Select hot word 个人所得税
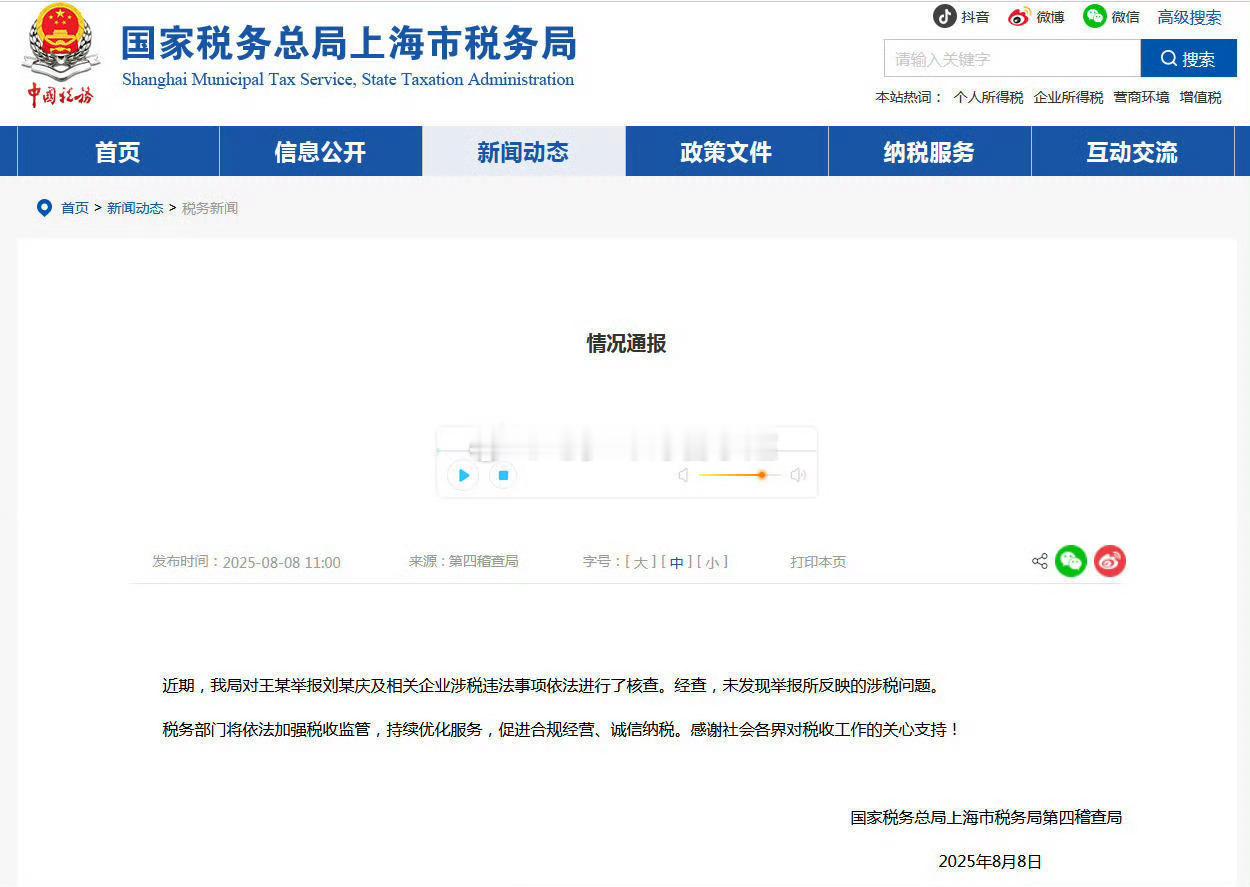 pyautogui.click(x=988, y=97)
